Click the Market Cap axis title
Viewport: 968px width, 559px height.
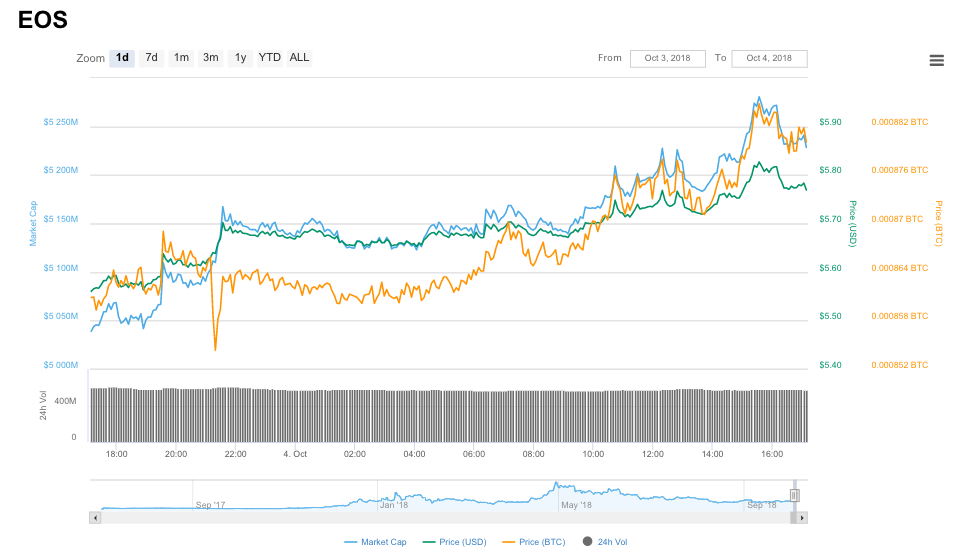(x=33, y=224)
